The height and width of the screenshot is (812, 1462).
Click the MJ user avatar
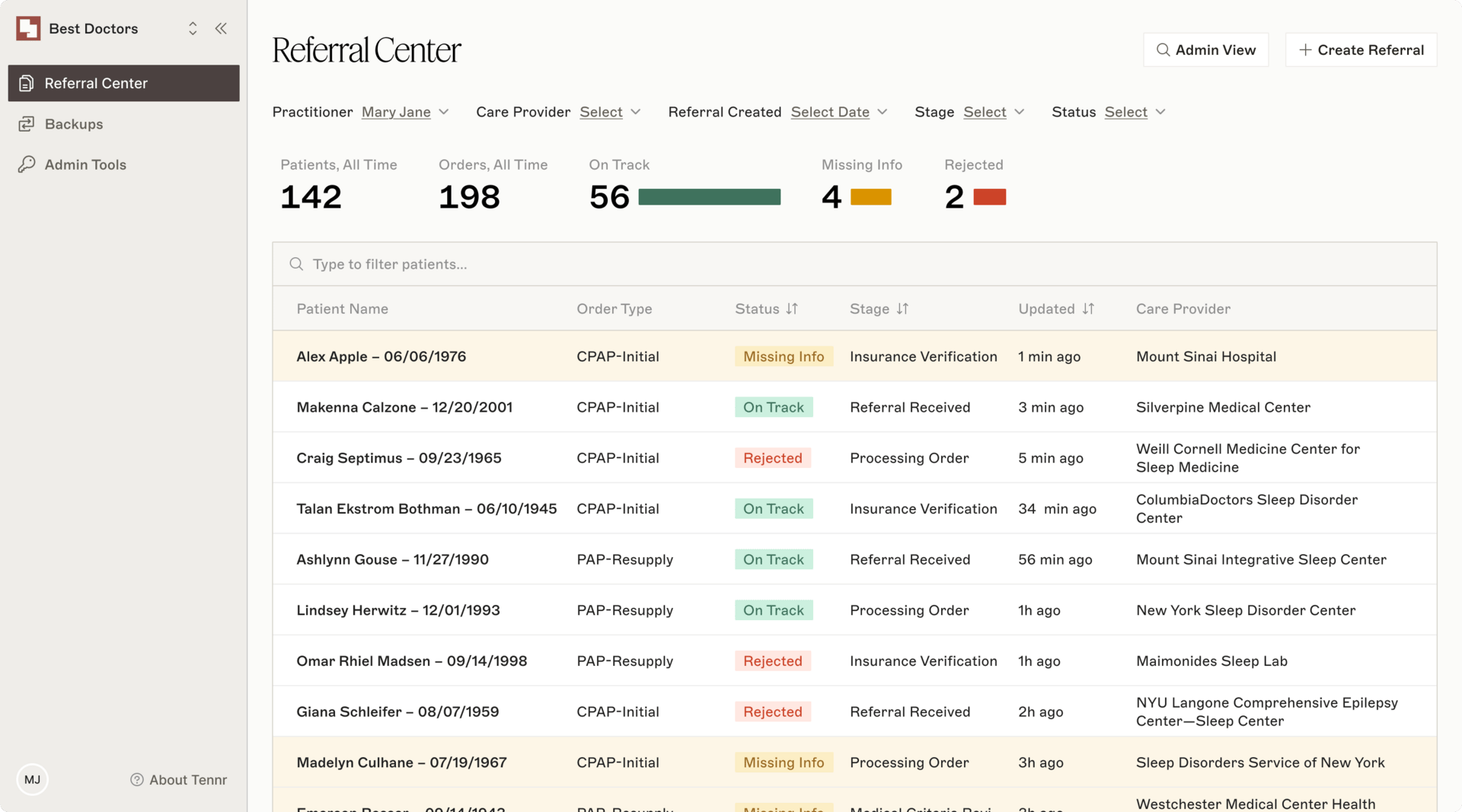pos(32,779)
